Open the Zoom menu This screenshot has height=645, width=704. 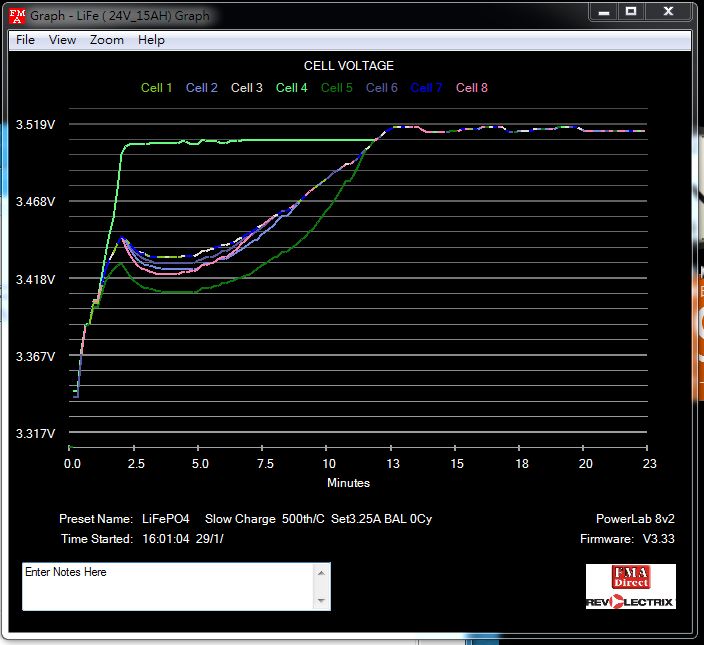coord(107,40)
